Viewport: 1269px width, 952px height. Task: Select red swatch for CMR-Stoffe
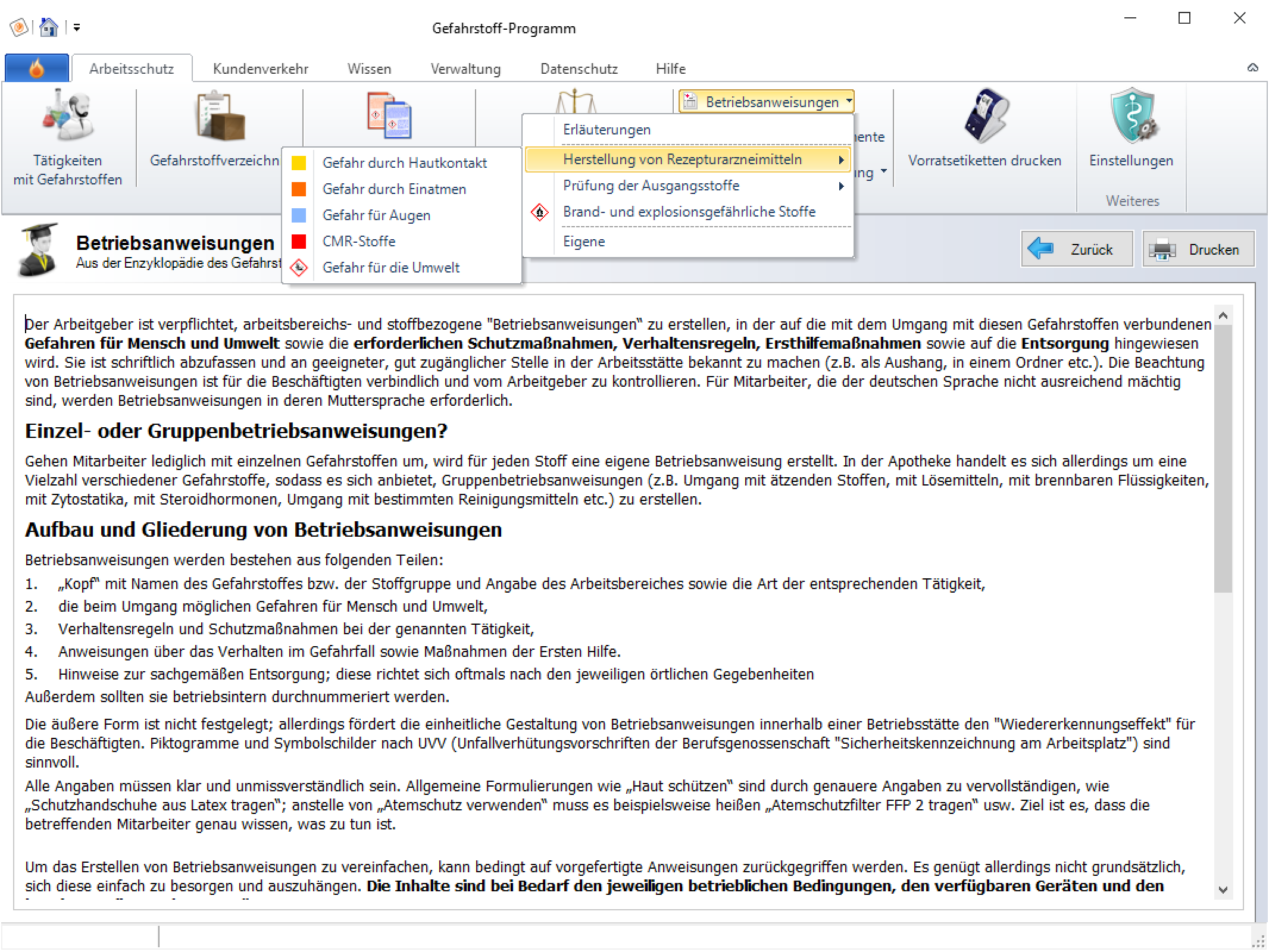(x=299, y=242)
